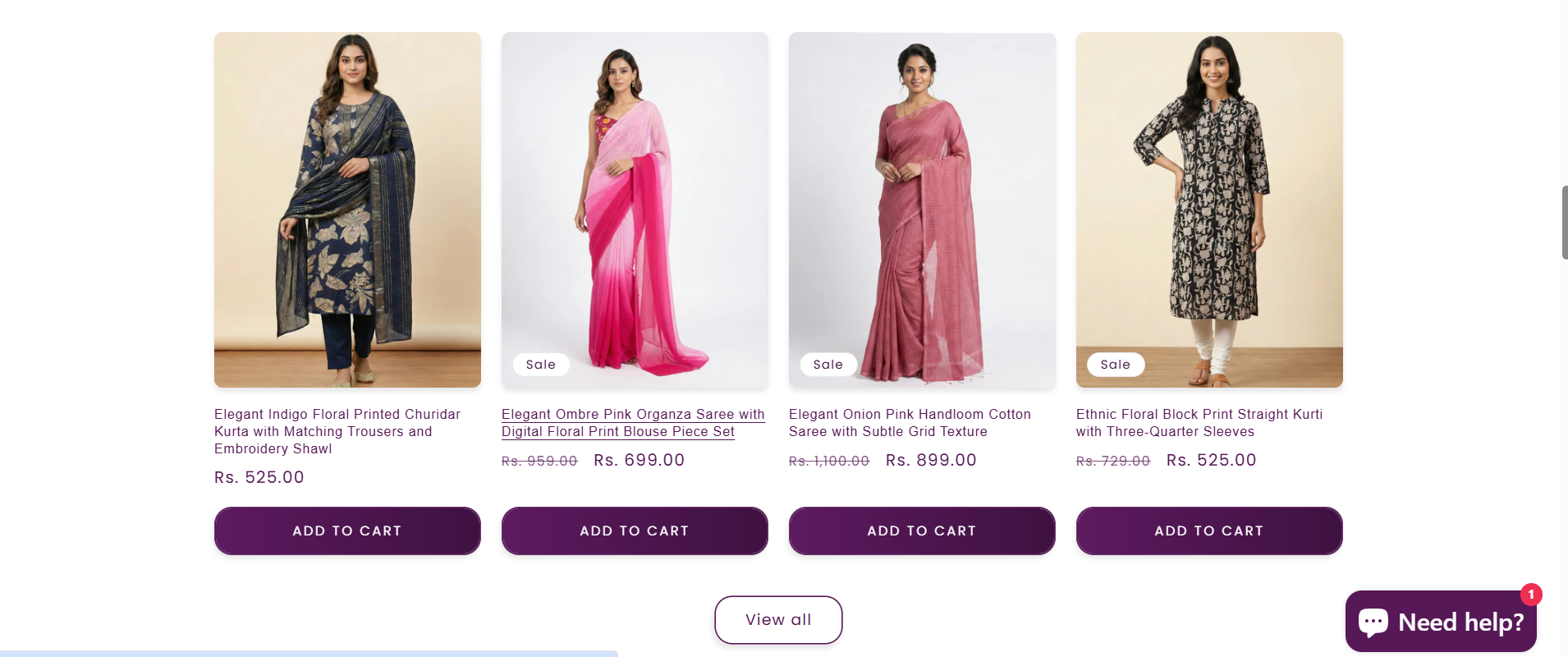Click Sale badge on block print kurti
This screenshot has width=1568, height=657.
(x=1116, y=365)
